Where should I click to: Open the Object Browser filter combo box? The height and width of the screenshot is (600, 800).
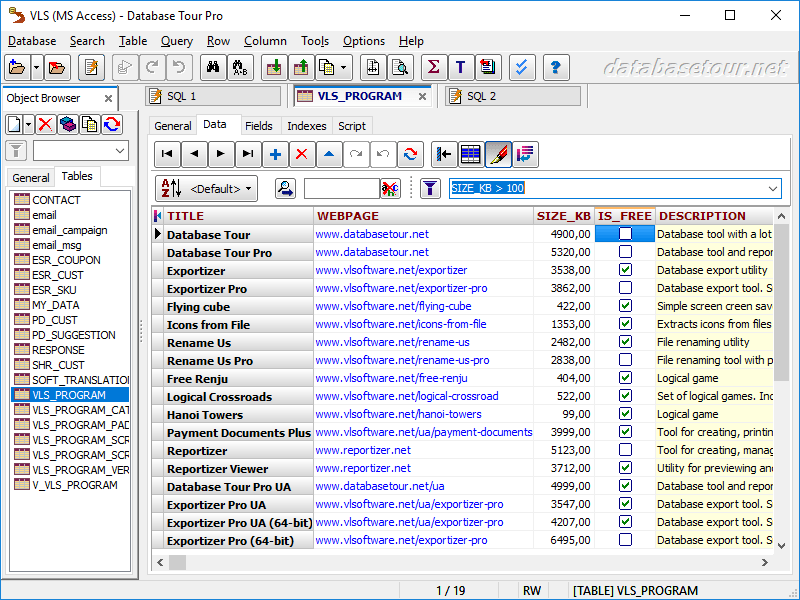(x=120, y=150)
